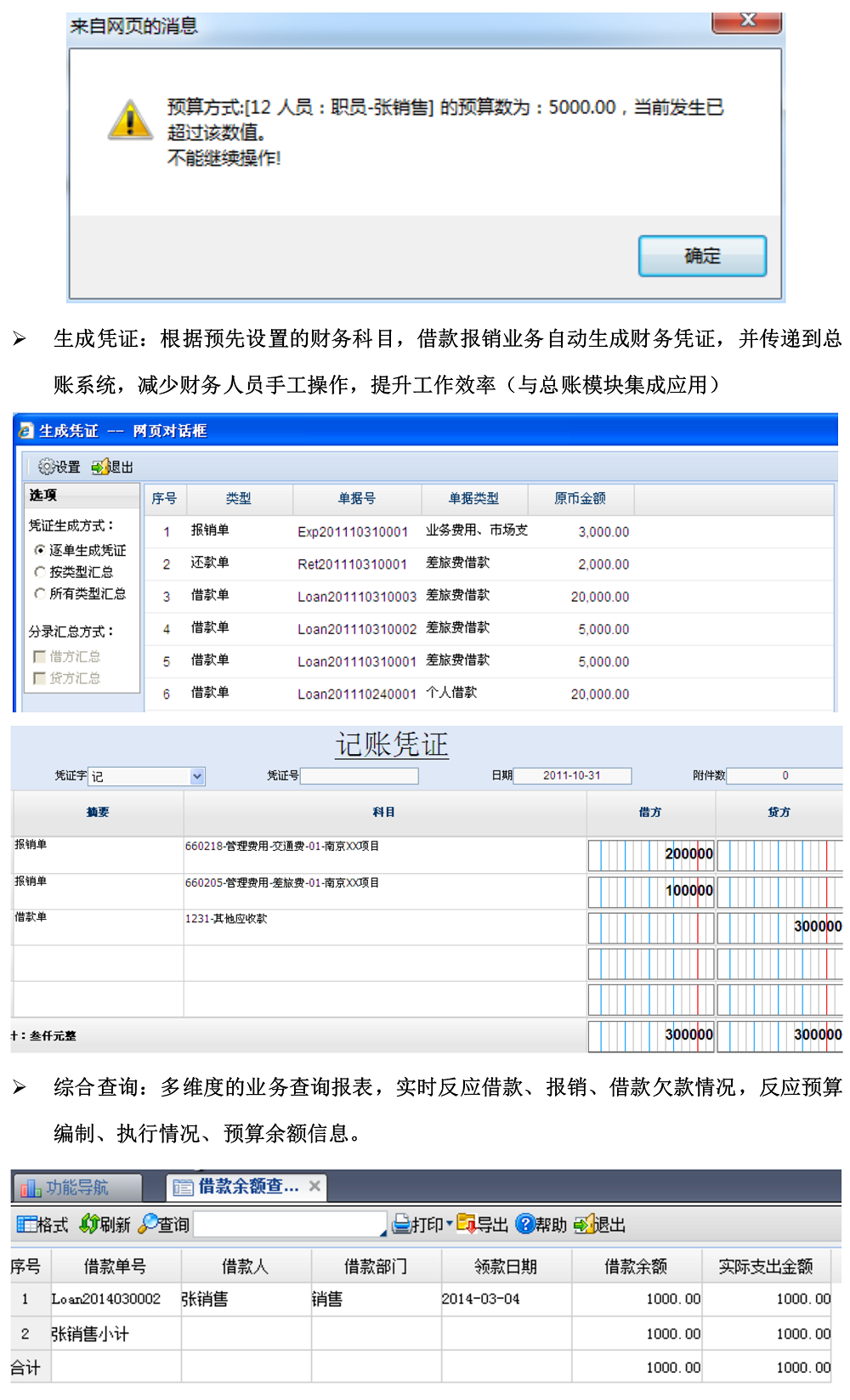
Task: Click 退出 icon in 生成凭证 toolbar
Action: 101,467
